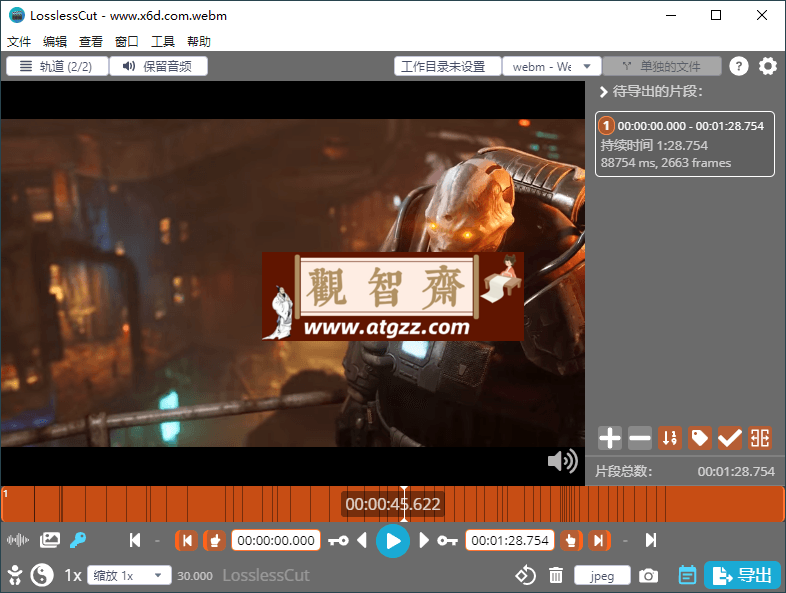This screenshot has width=786, height=593.
Task: Click the 1x playback speed indicator
Action: coord(73,575)
